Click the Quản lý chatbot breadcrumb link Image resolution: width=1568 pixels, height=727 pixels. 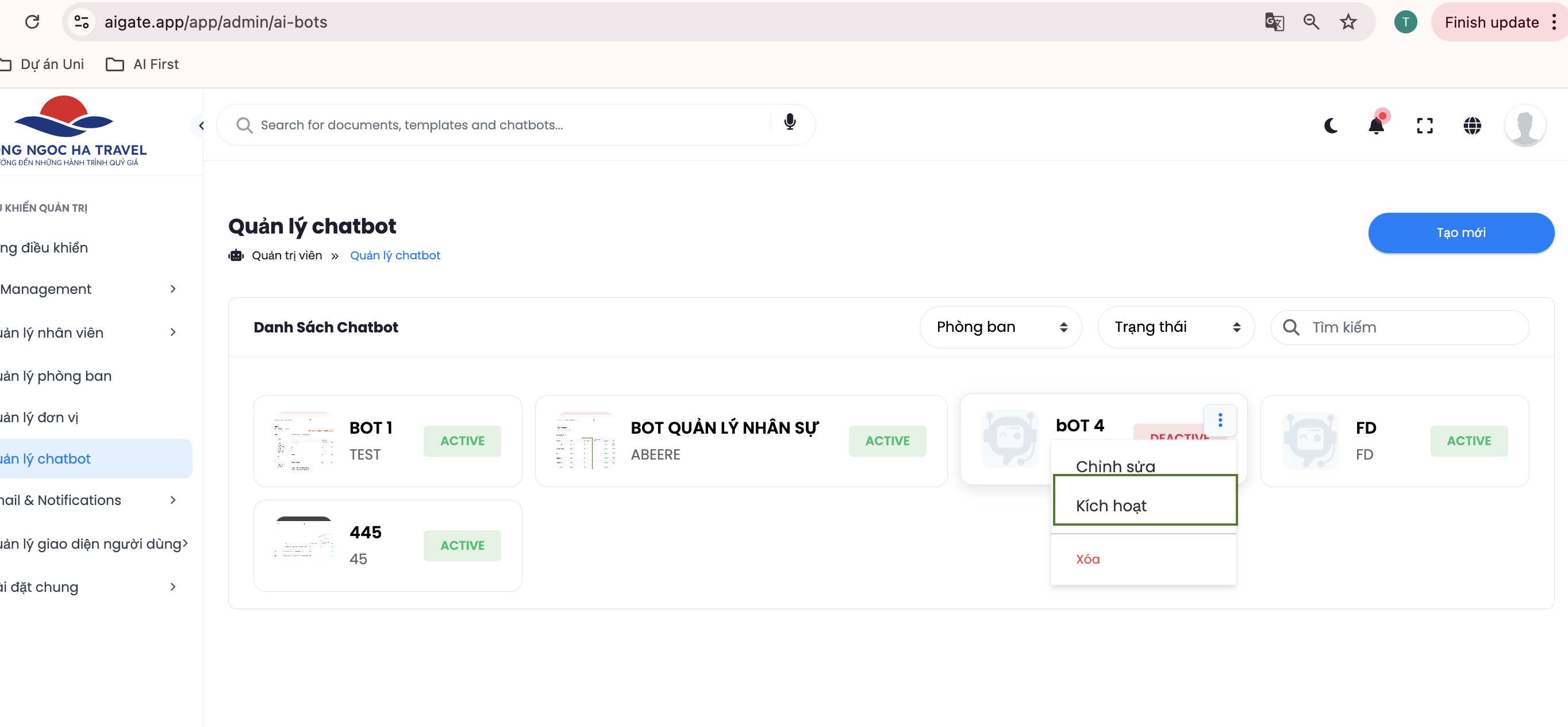[394, 256]
